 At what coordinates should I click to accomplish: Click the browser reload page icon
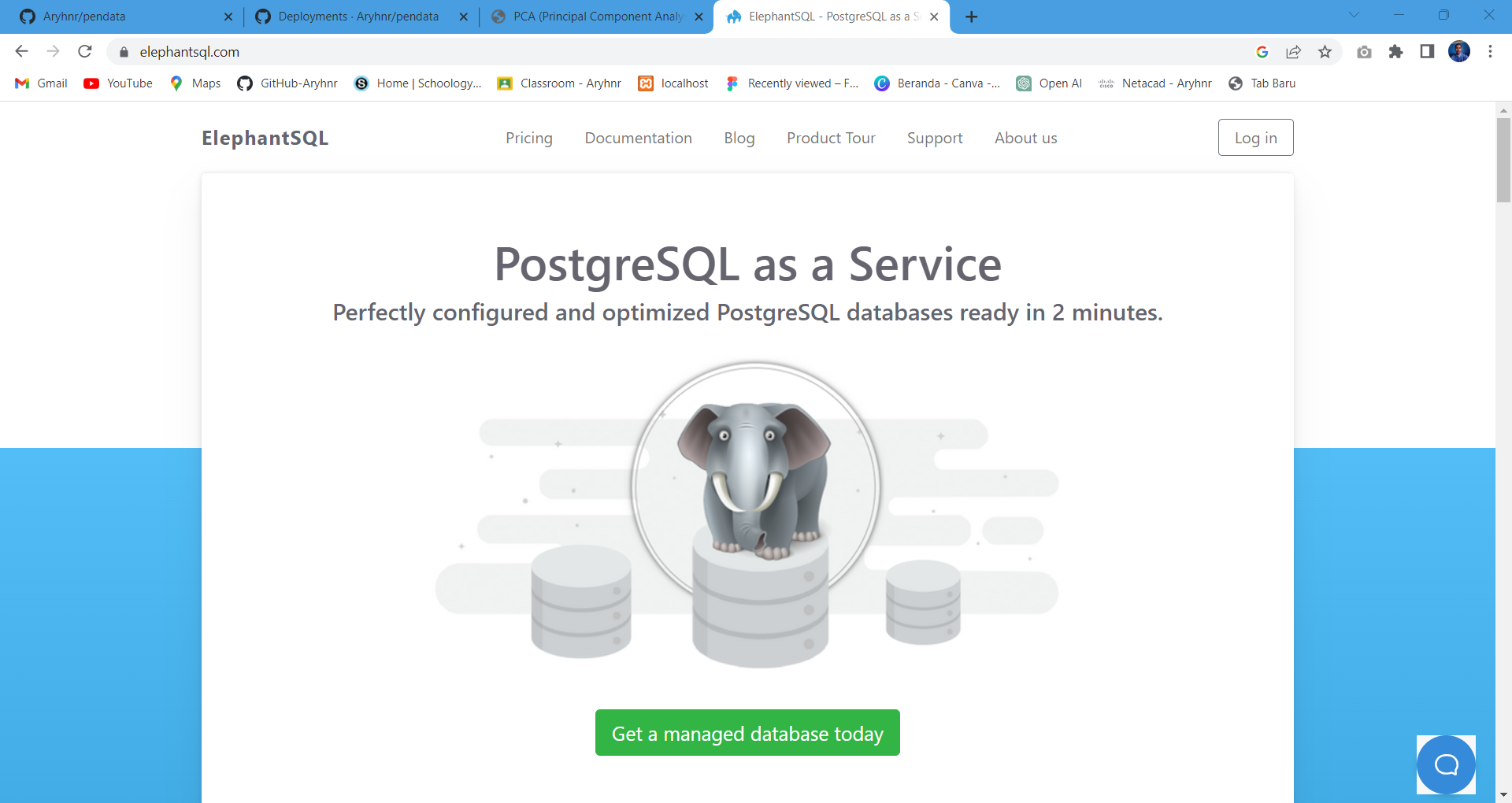85,52
